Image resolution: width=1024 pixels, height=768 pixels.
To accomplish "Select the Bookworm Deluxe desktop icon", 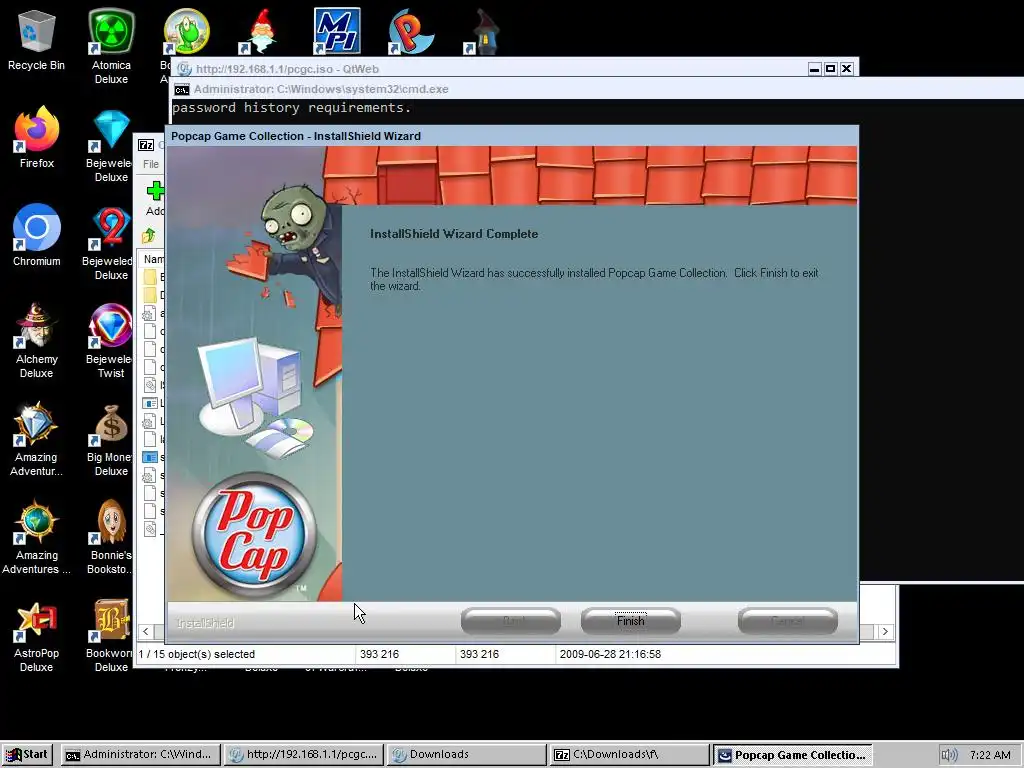I will [111, 636].
